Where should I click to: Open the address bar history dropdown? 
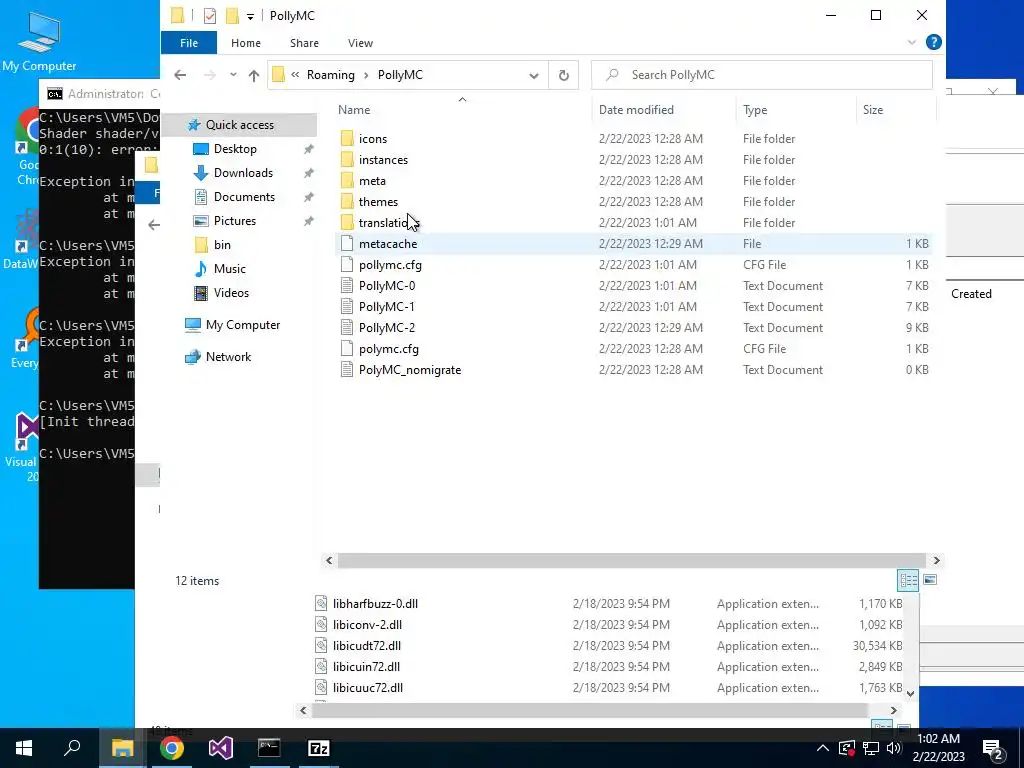click(534, 76)
